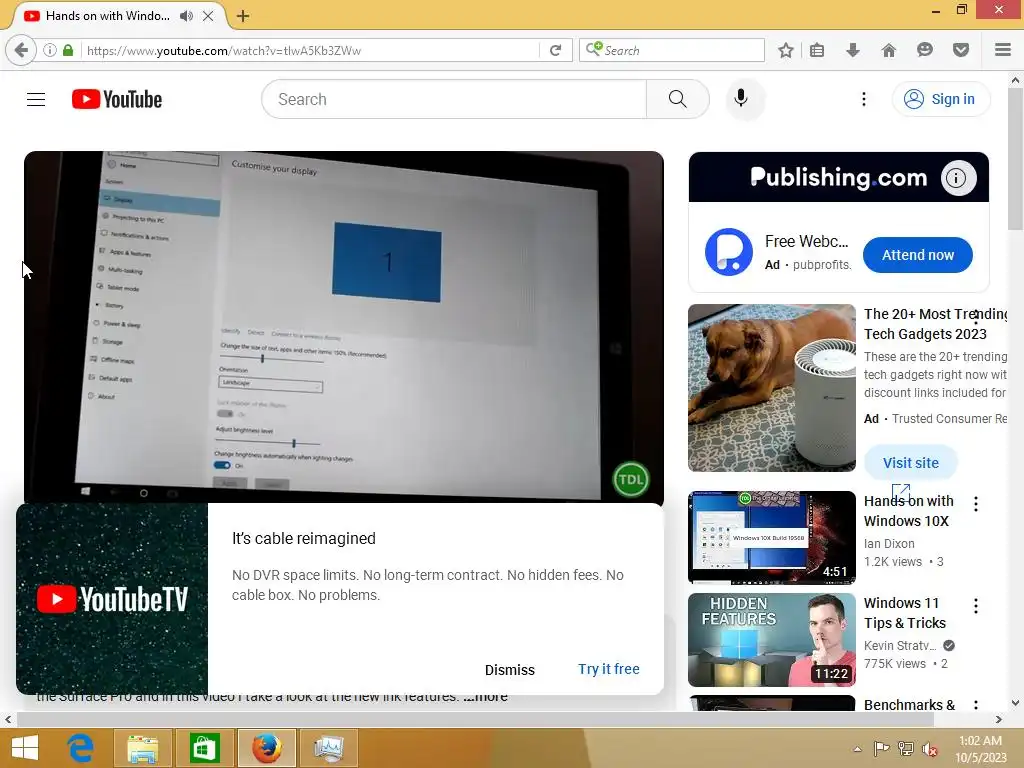This screenshot has width=1024, height=768.
Task: Open the Firefox hamburger menu
Action: pyautogui.click(x=1003, y=50)
